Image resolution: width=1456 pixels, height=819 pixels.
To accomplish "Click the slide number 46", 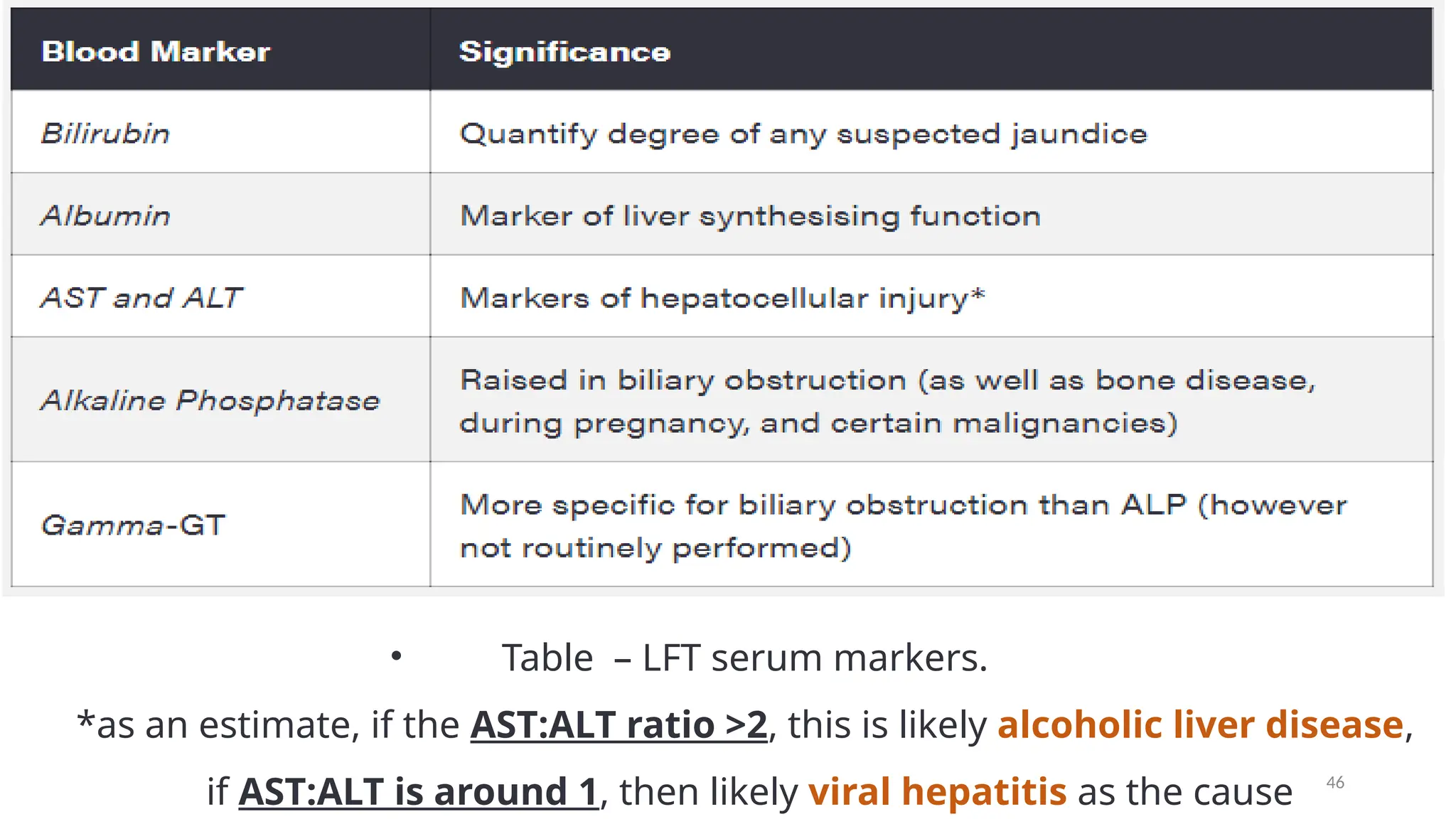I will (1335, 783).
